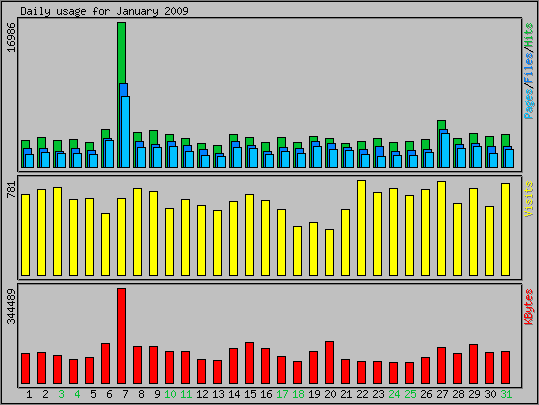Click the 344489 KBytes axis value
Image resolution: width=539 pixels, height=405 pixels.
tap(12, 306)
